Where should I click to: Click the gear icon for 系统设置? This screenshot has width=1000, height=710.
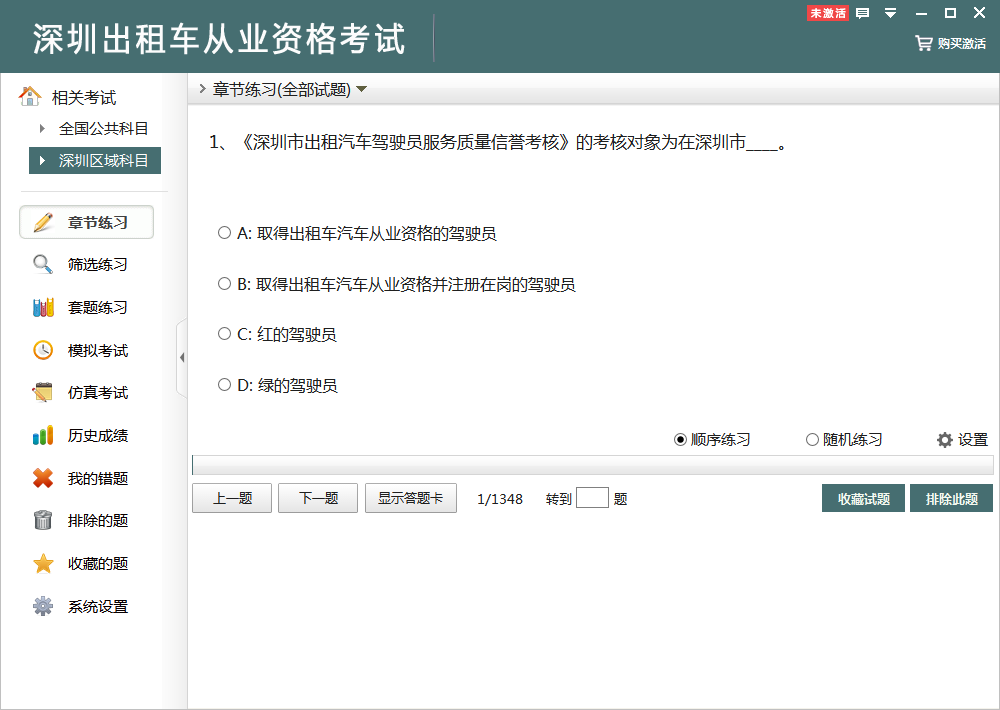[x=43, y=606]
